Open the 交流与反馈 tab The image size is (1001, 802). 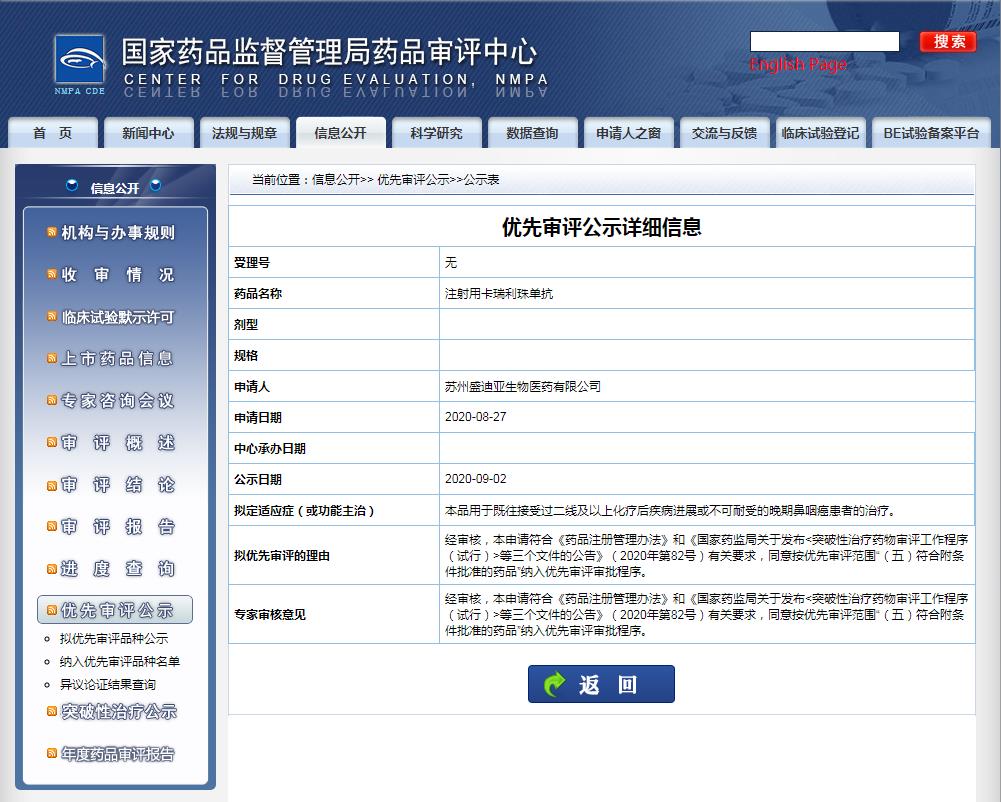click(724, 133)
